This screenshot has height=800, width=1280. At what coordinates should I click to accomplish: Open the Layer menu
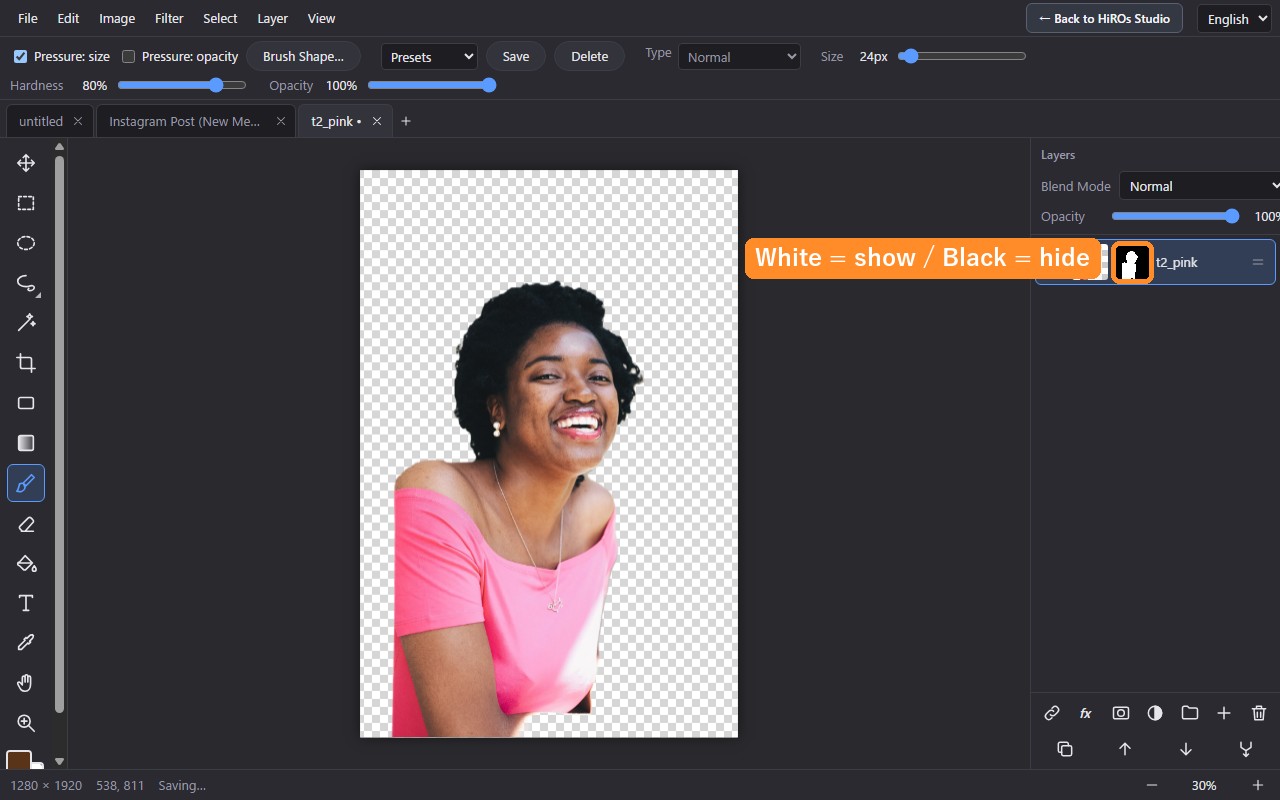272,18
